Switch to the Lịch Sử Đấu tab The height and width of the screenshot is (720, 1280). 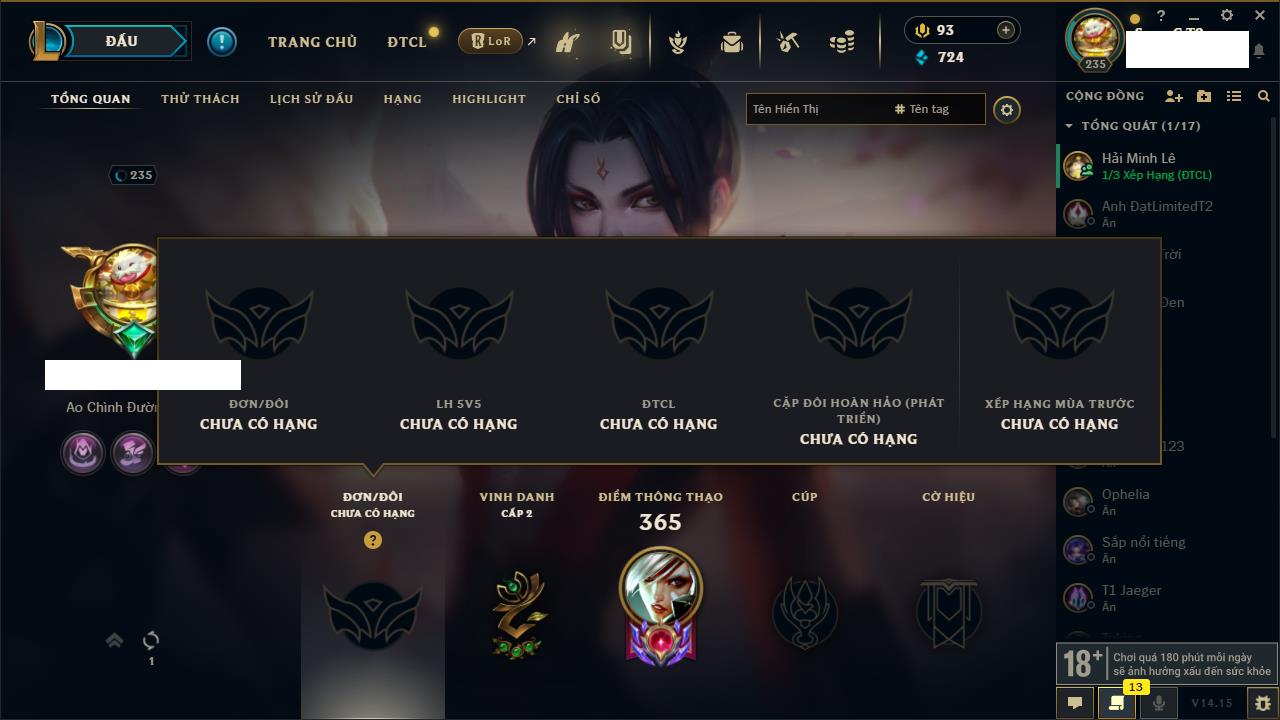311,99
